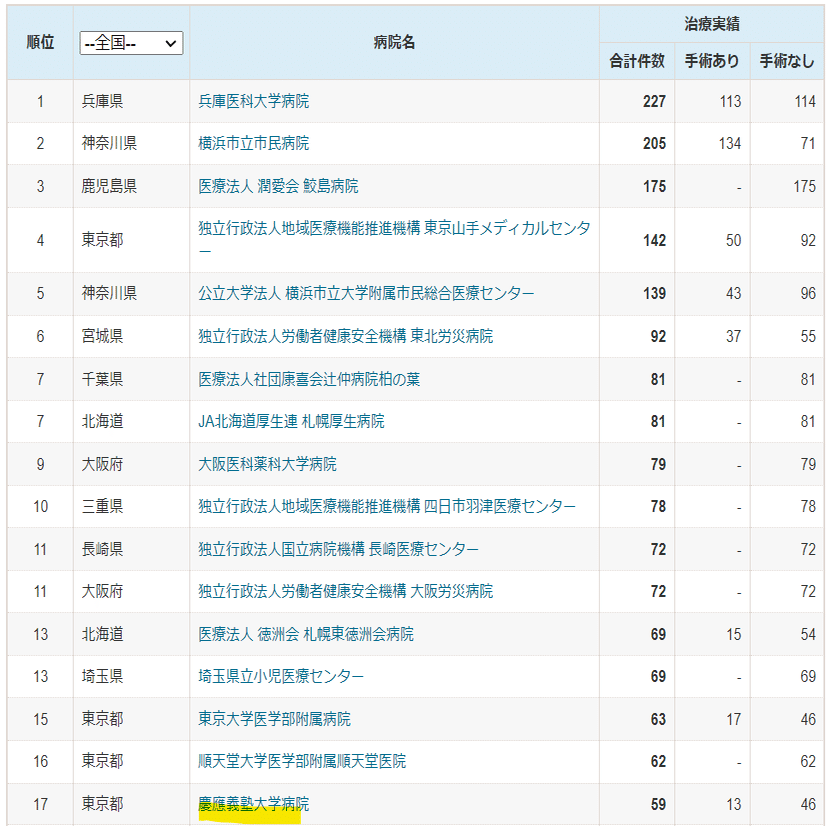Select surgery count 134 cell
This screenshot has width=826, height=826.
click(x=712, y=143)
